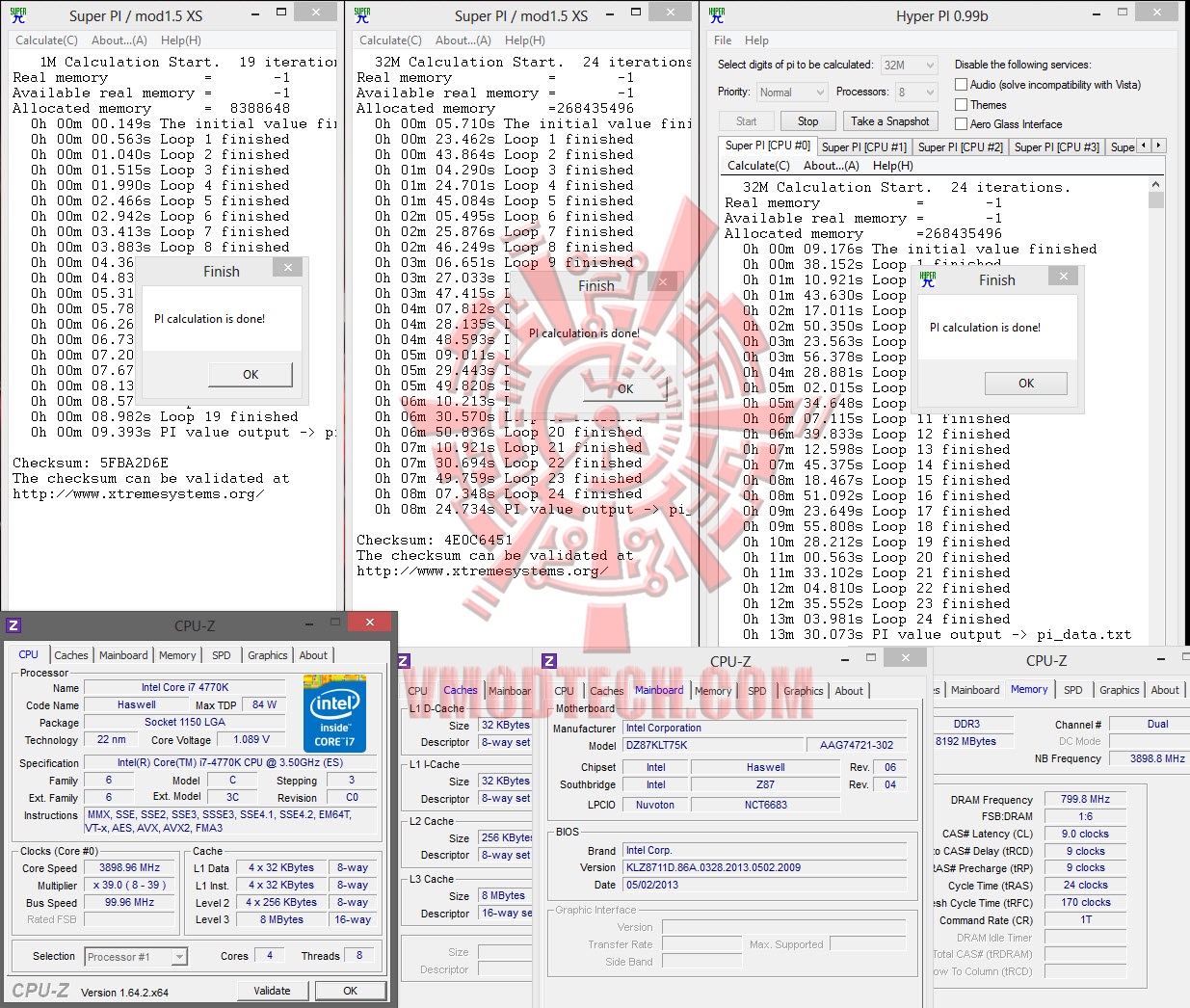
Task: Select the SPD tab in the Memory CPU-Z window
Action: (x=1073, y=690)
